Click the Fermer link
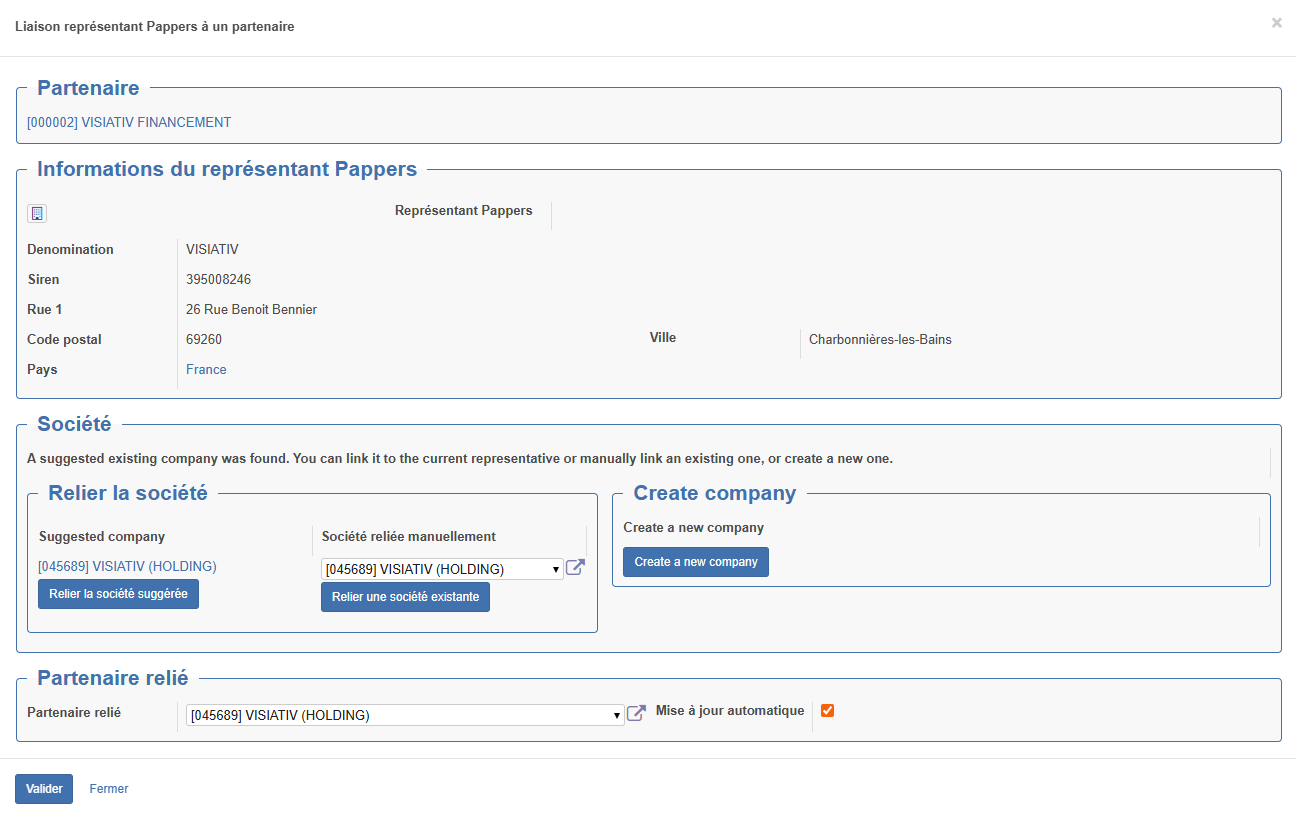 [109, 789]
